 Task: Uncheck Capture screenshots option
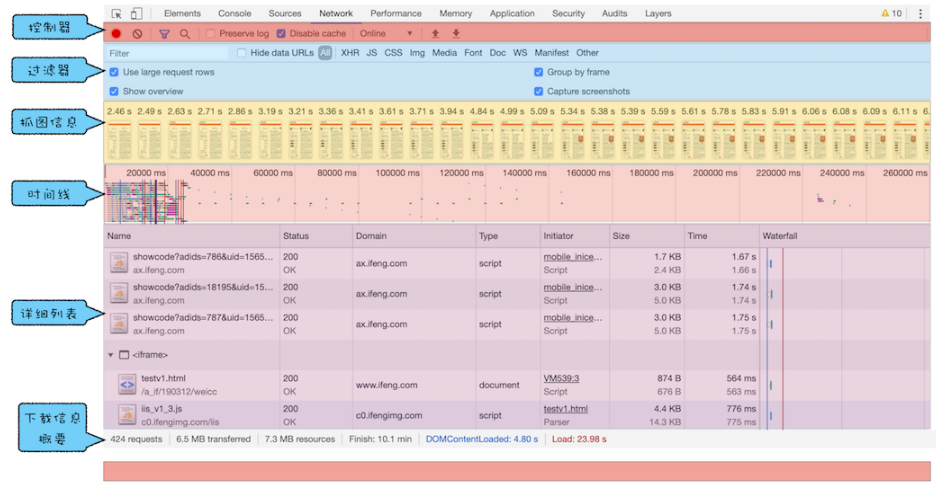coord(539,91)
